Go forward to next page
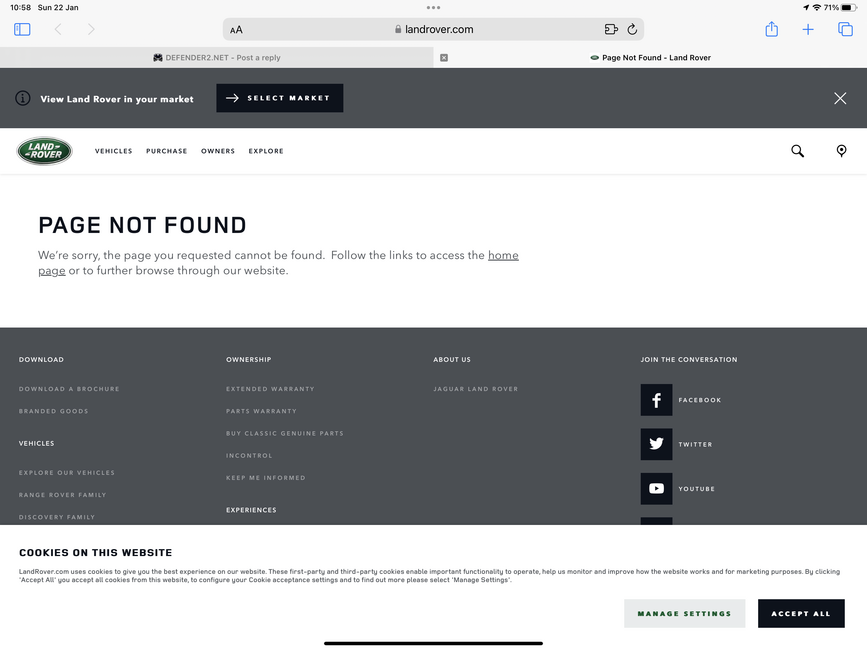 click(x=91, y=29)
